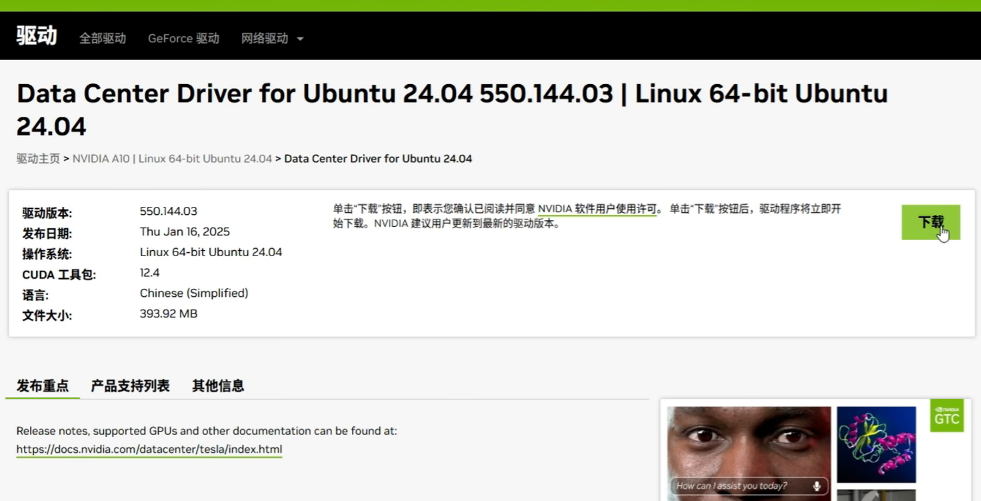
Task: Click the 文件大小: label
Action: pyautogui.click(x=47, y=316)
